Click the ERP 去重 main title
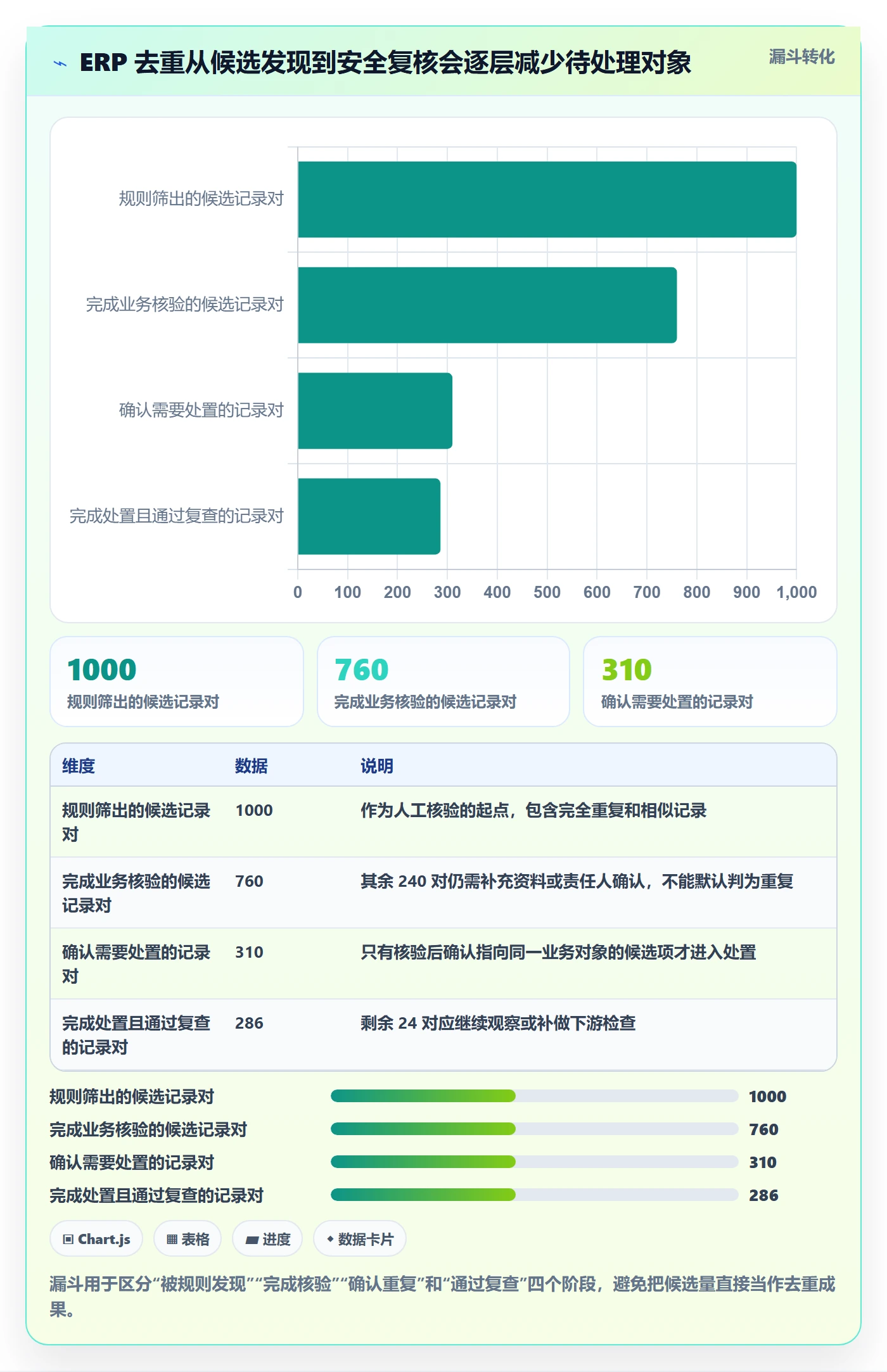Viewport: 887px width, 1372px height. [385, 63]
